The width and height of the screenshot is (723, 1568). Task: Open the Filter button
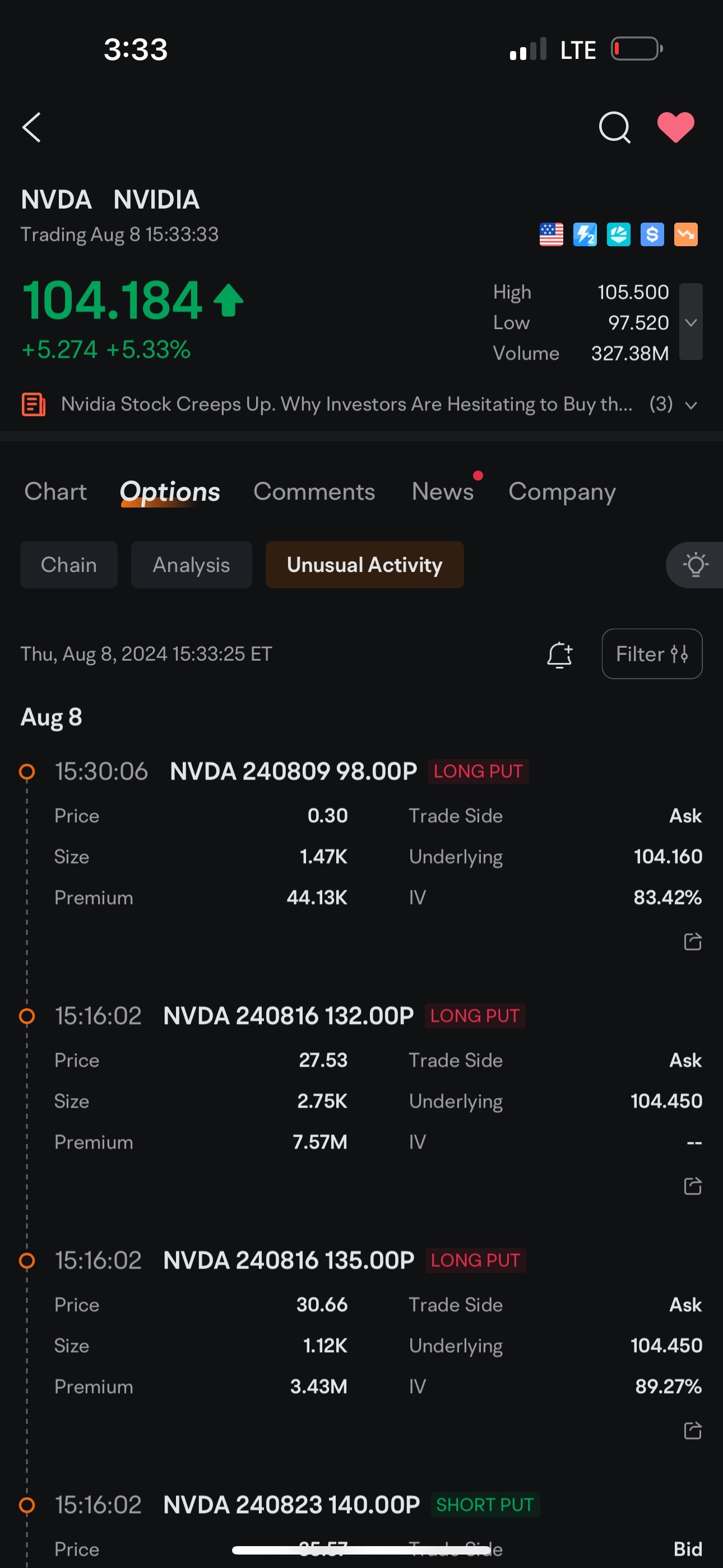tap(652, 654)
